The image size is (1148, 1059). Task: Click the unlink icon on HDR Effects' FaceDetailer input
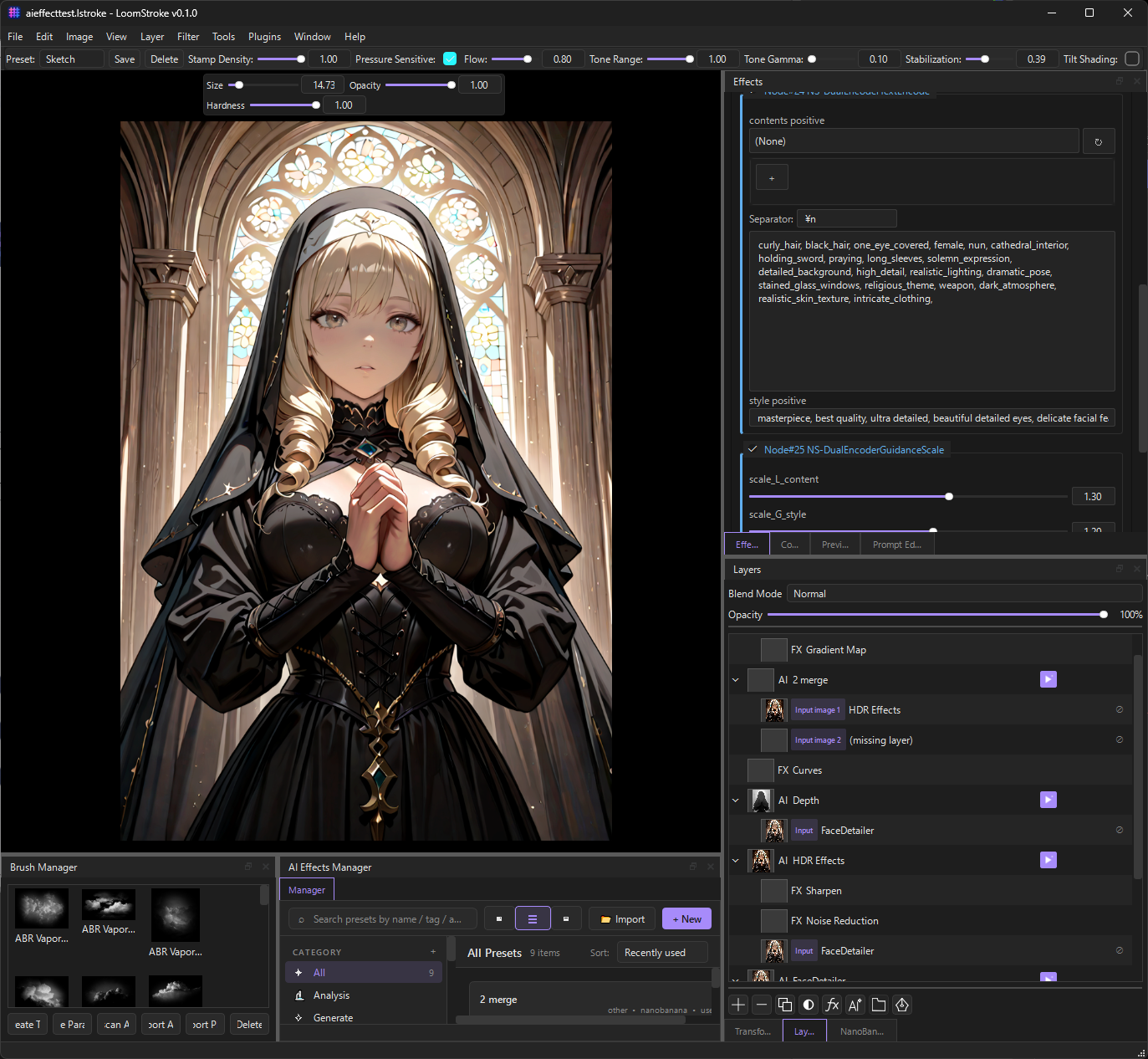pyautogui.click(x=1120, y=950)
